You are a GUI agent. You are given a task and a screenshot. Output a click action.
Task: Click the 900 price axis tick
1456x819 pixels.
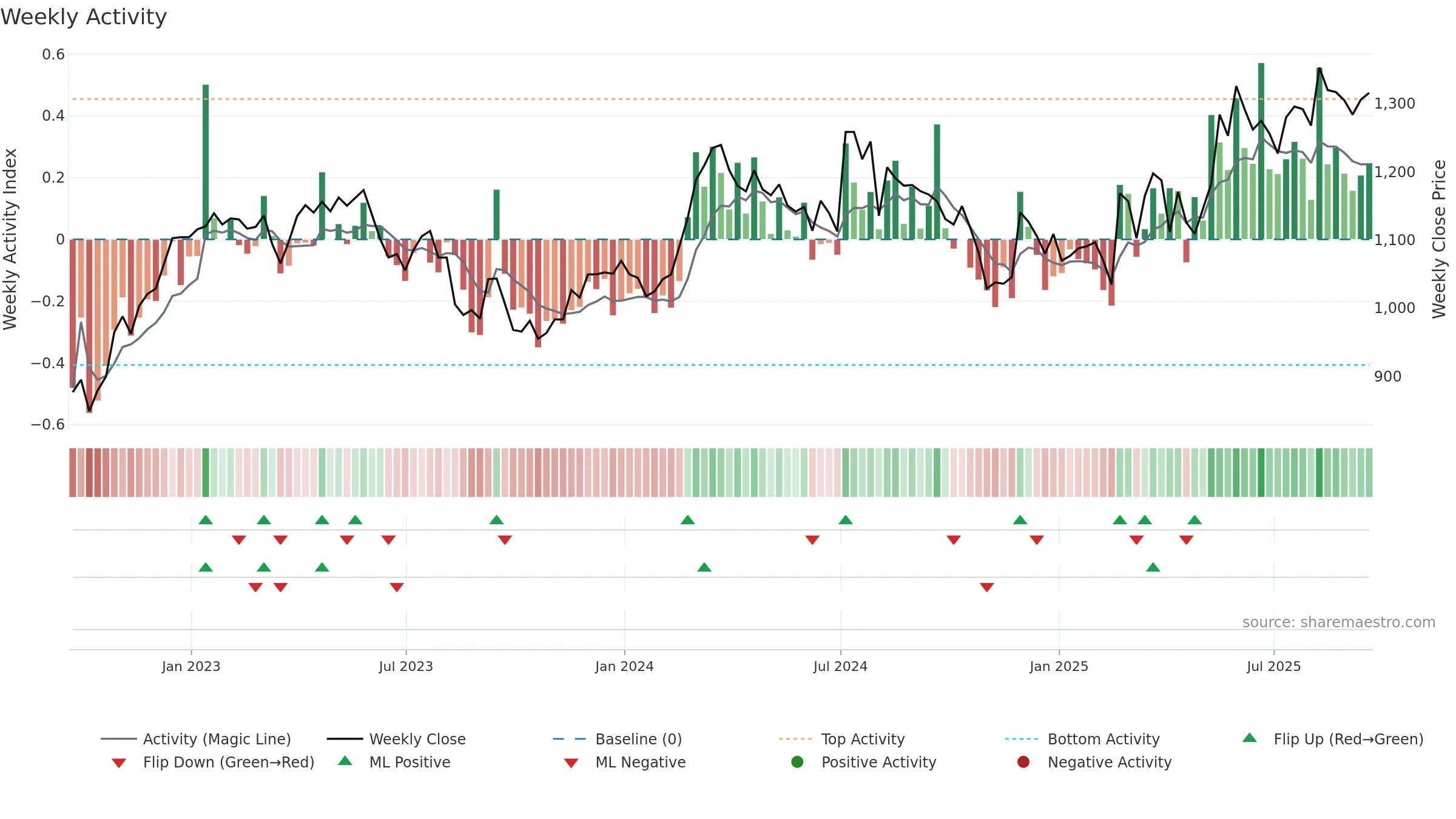(1388, 377)
